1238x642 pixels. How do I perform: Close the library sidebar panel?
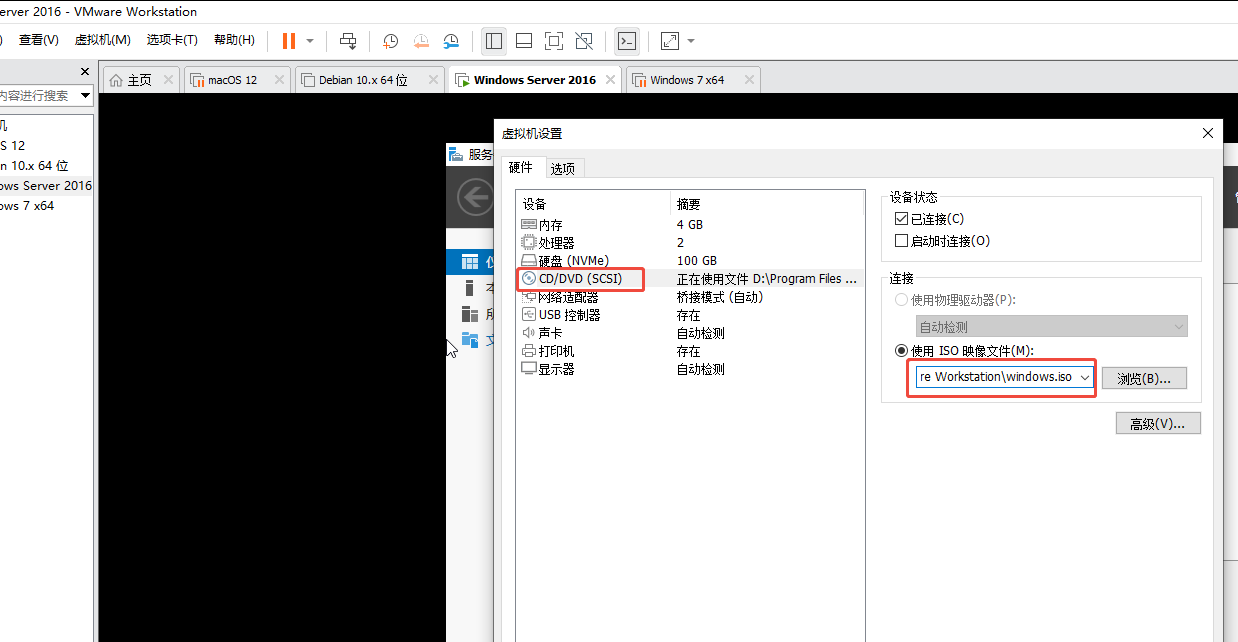point(86,72)
